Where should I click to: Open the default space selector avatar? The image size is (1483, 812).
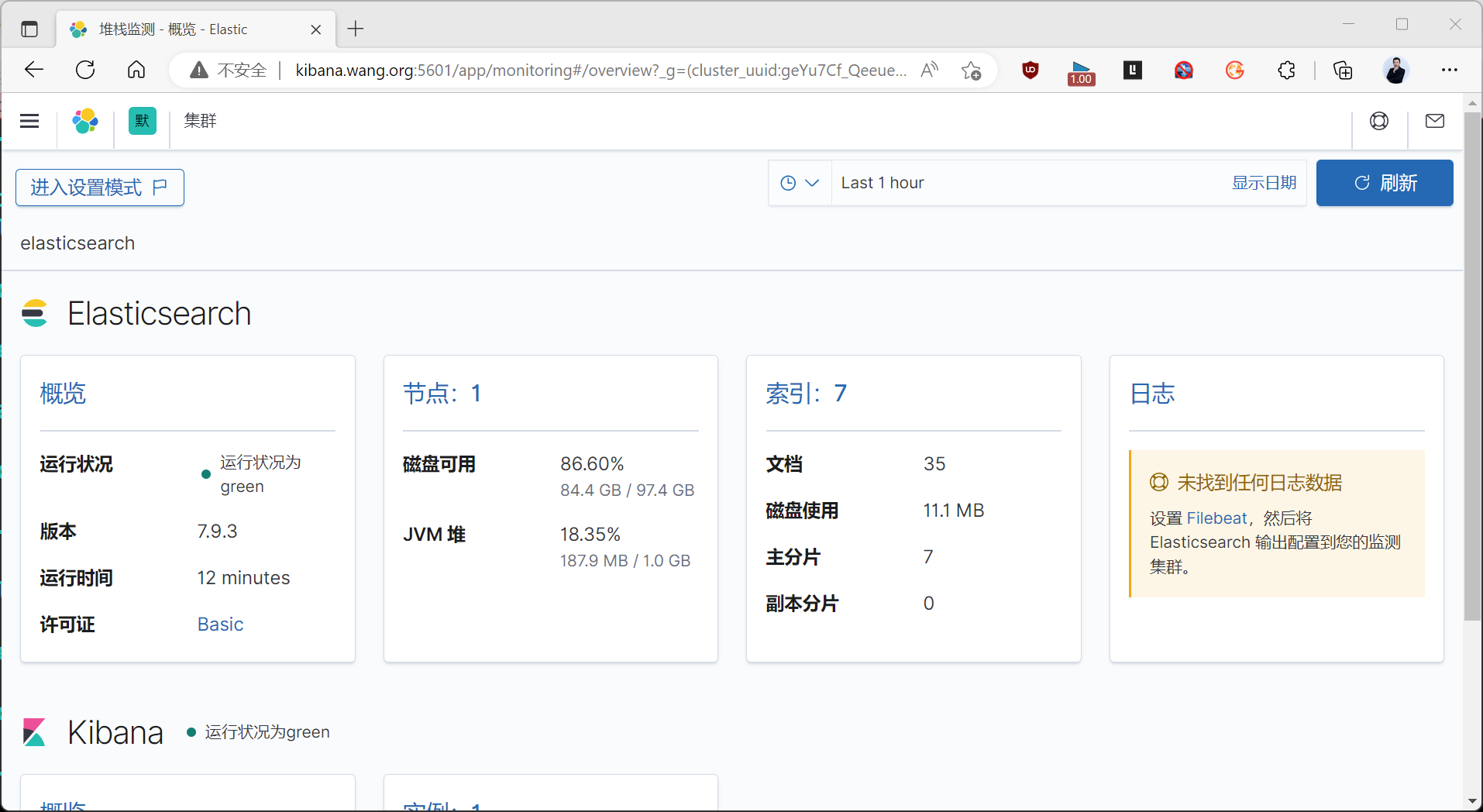coord(143,121)
